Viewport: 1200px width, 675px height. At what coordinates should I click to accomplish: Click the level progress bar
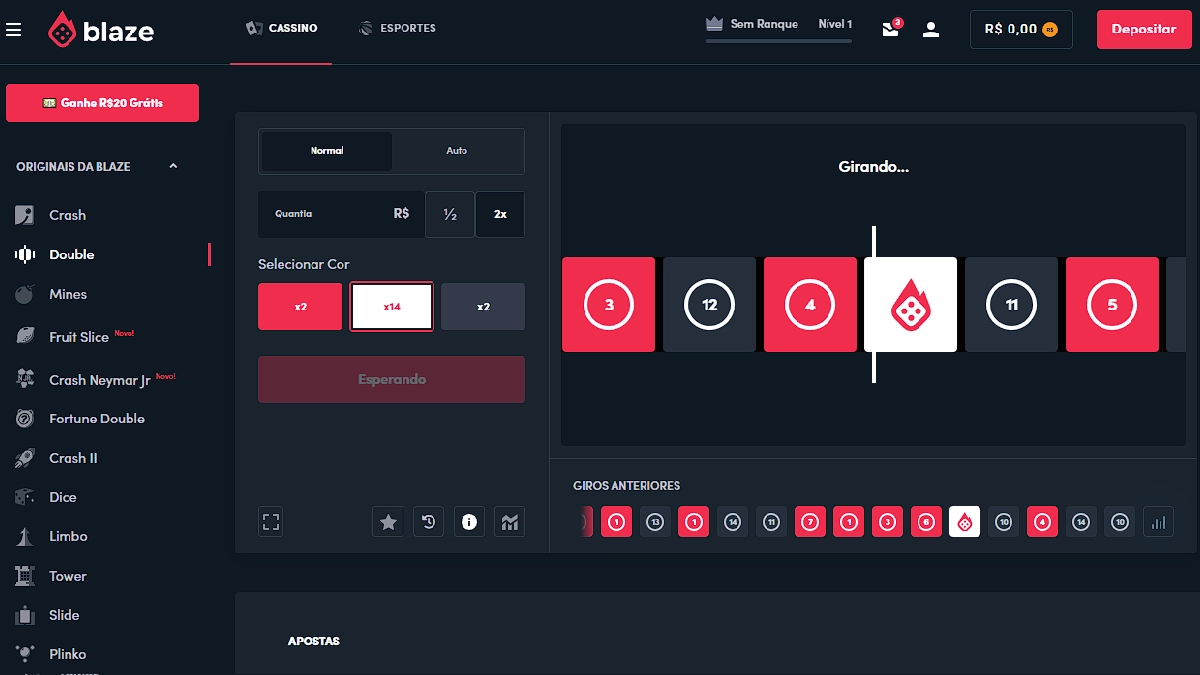coord(779,41)
